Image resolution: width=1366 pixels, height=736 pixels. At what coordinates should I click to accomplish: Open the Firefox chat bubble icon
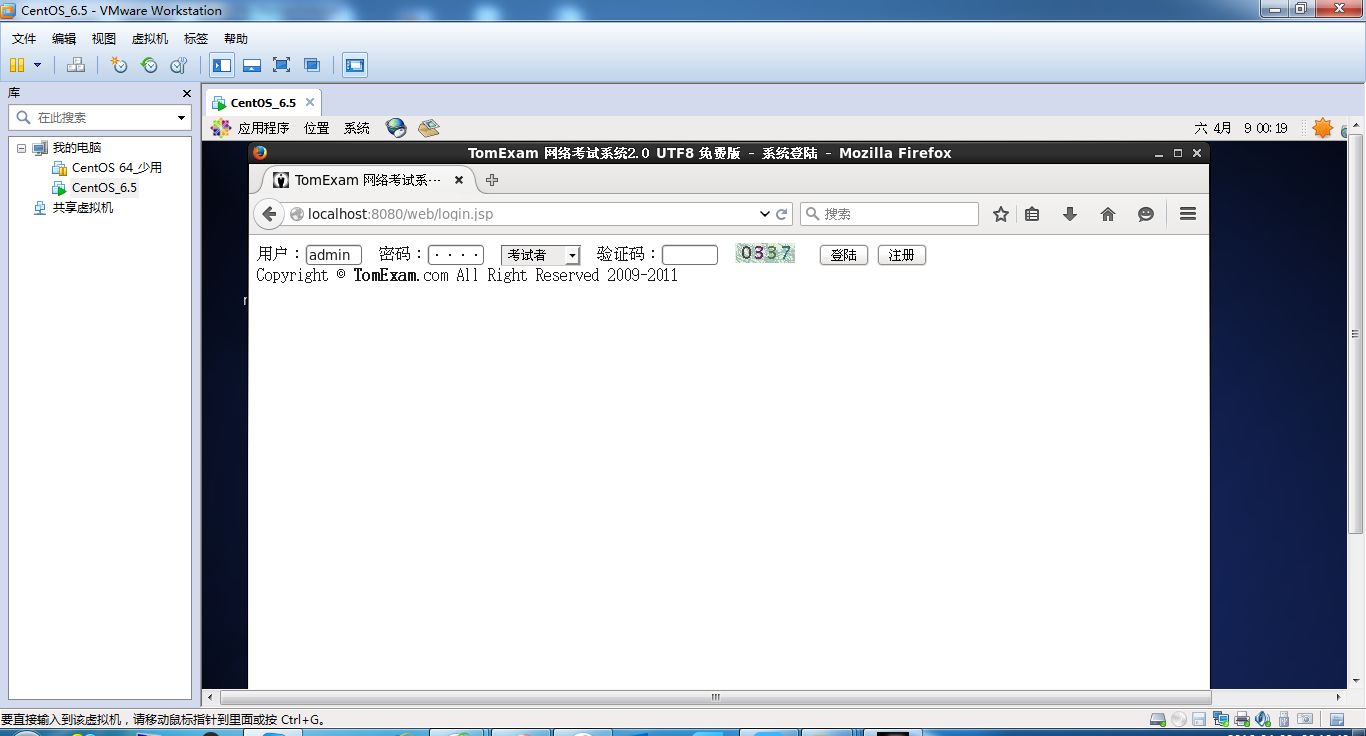click(x=1146, y=214)
